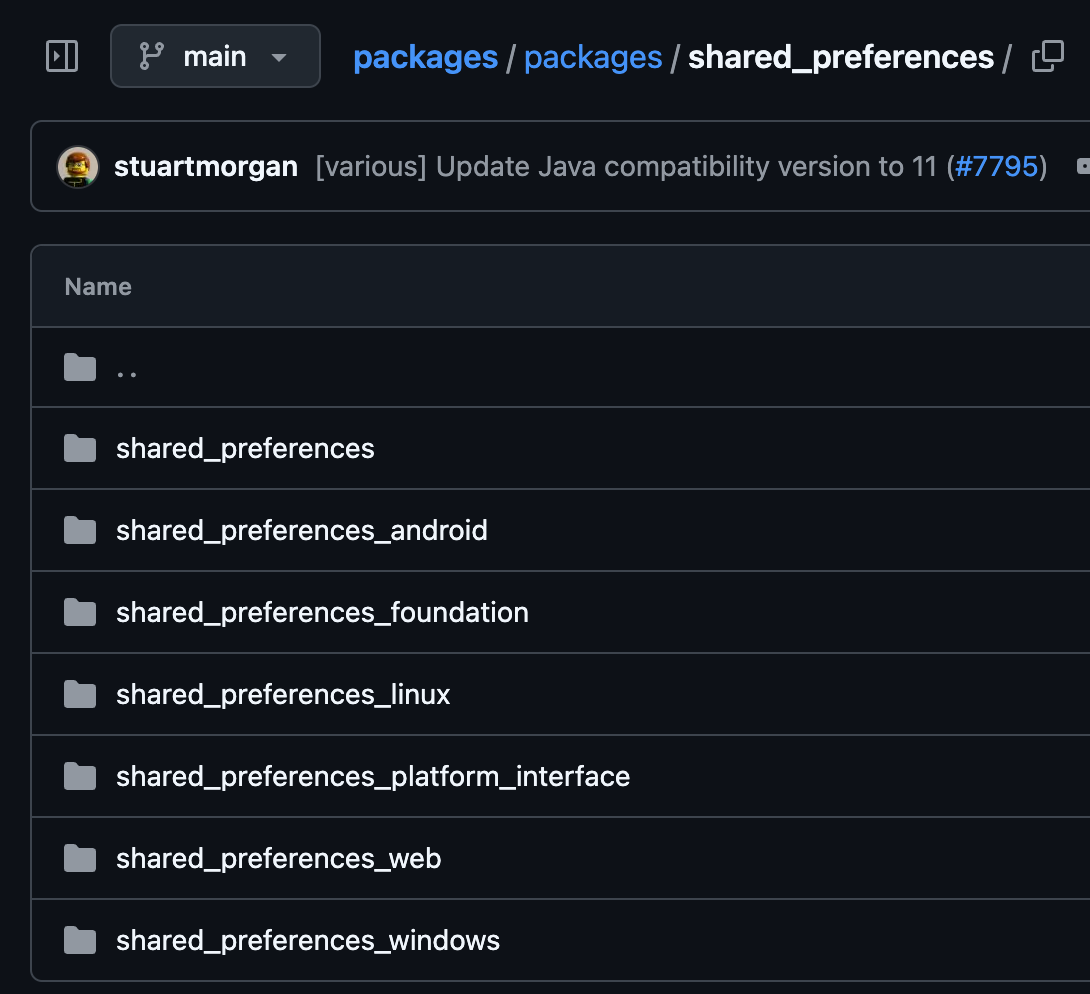Copy the path using the copy icon
Screen dimensions: 1090x994
(1047, 57)
